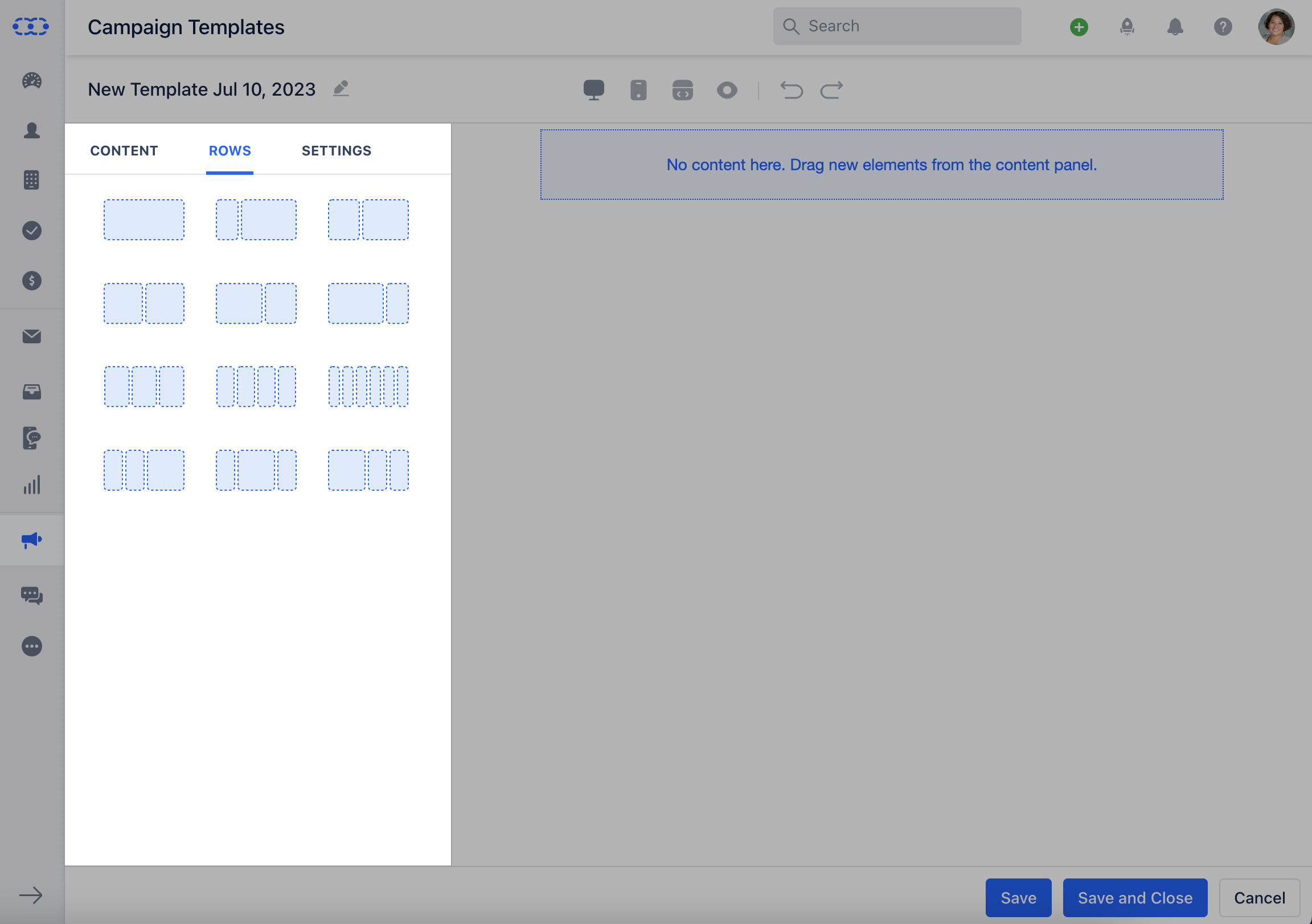Open notifications with the bell icon
The image size is (1312, 924).
1175,26
